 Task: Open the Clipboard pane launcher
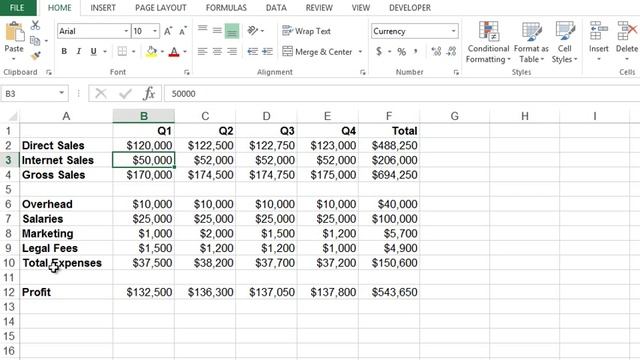[49, 72]
